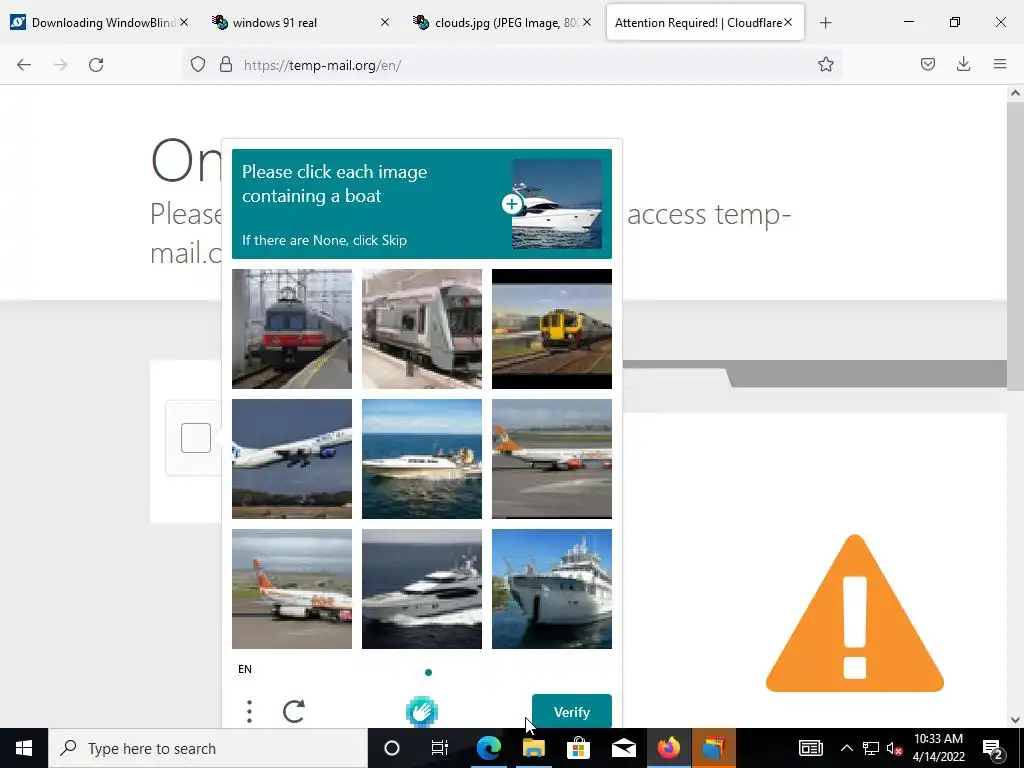Change captcha language from EN

tap(245, 669)
